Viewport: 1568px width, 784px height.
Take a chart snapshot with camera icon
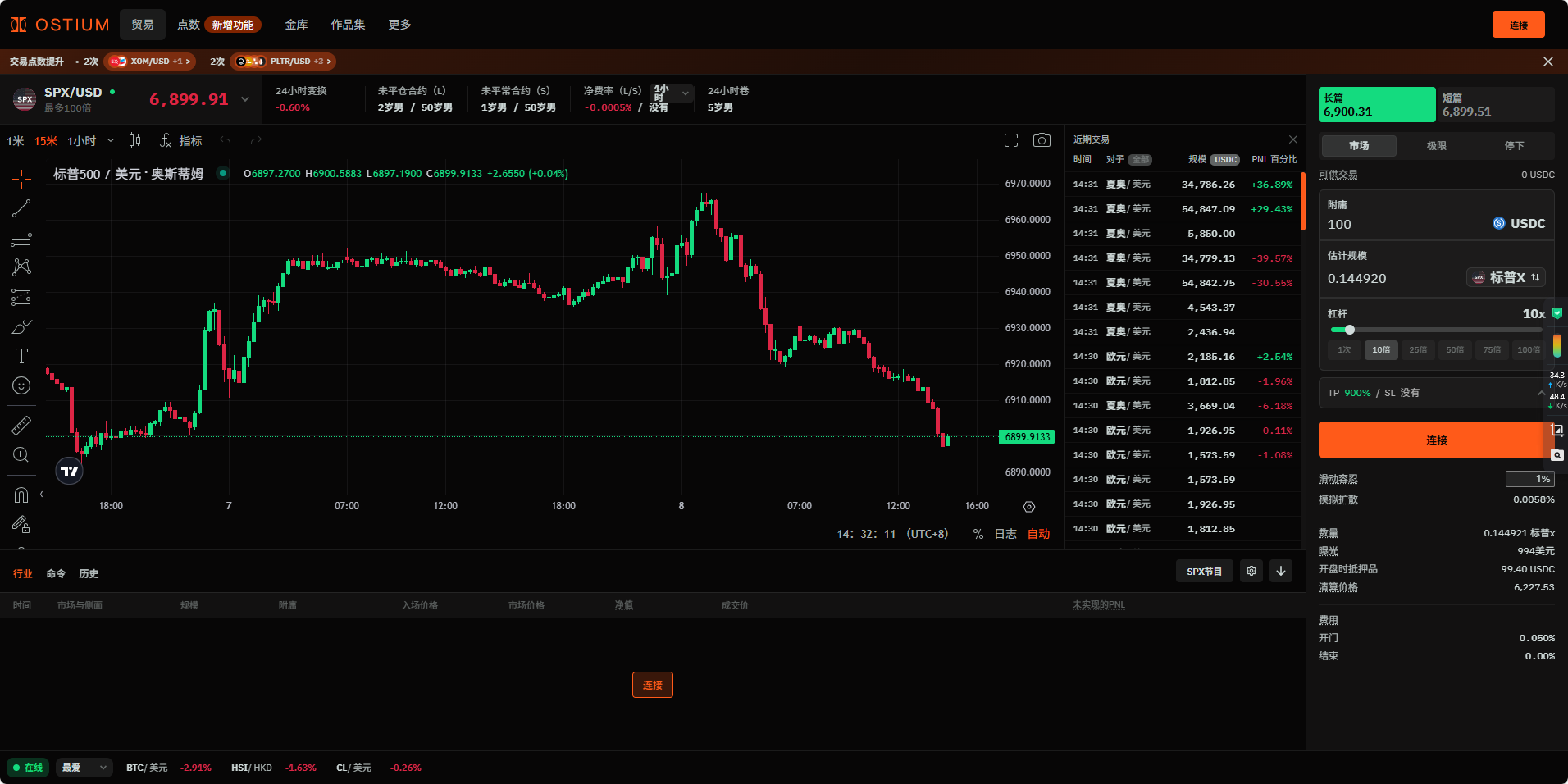click(x=1042, y=140)
